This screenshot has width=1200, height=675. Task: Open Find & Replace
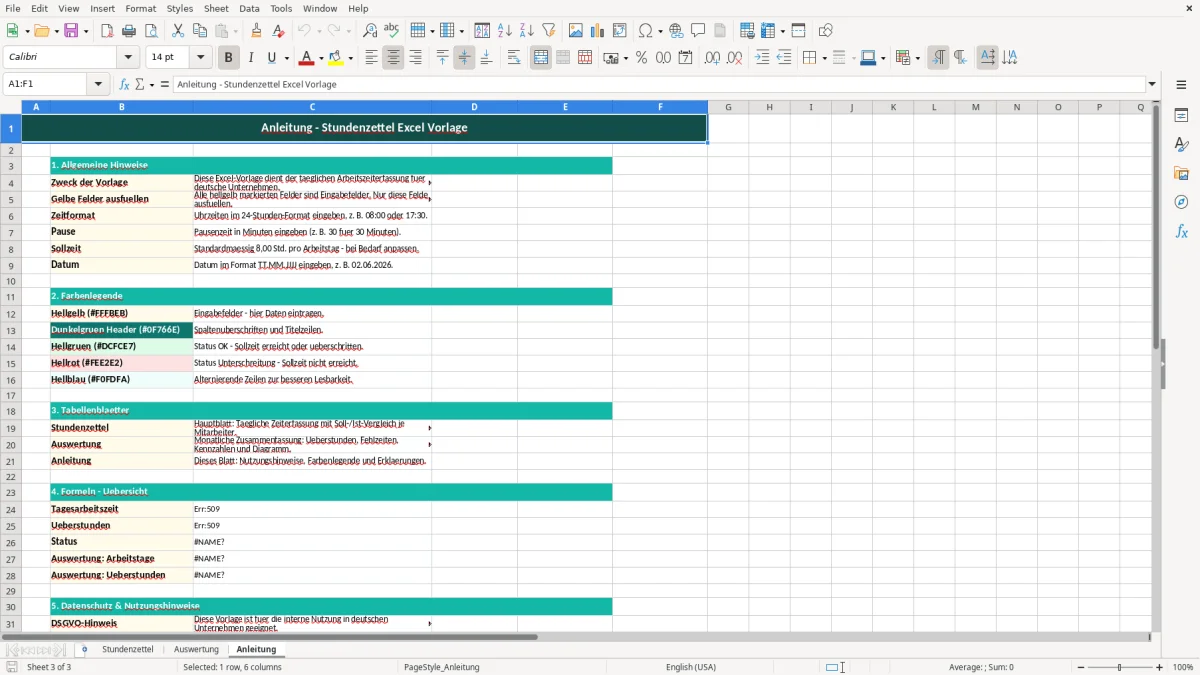(370, 31)
